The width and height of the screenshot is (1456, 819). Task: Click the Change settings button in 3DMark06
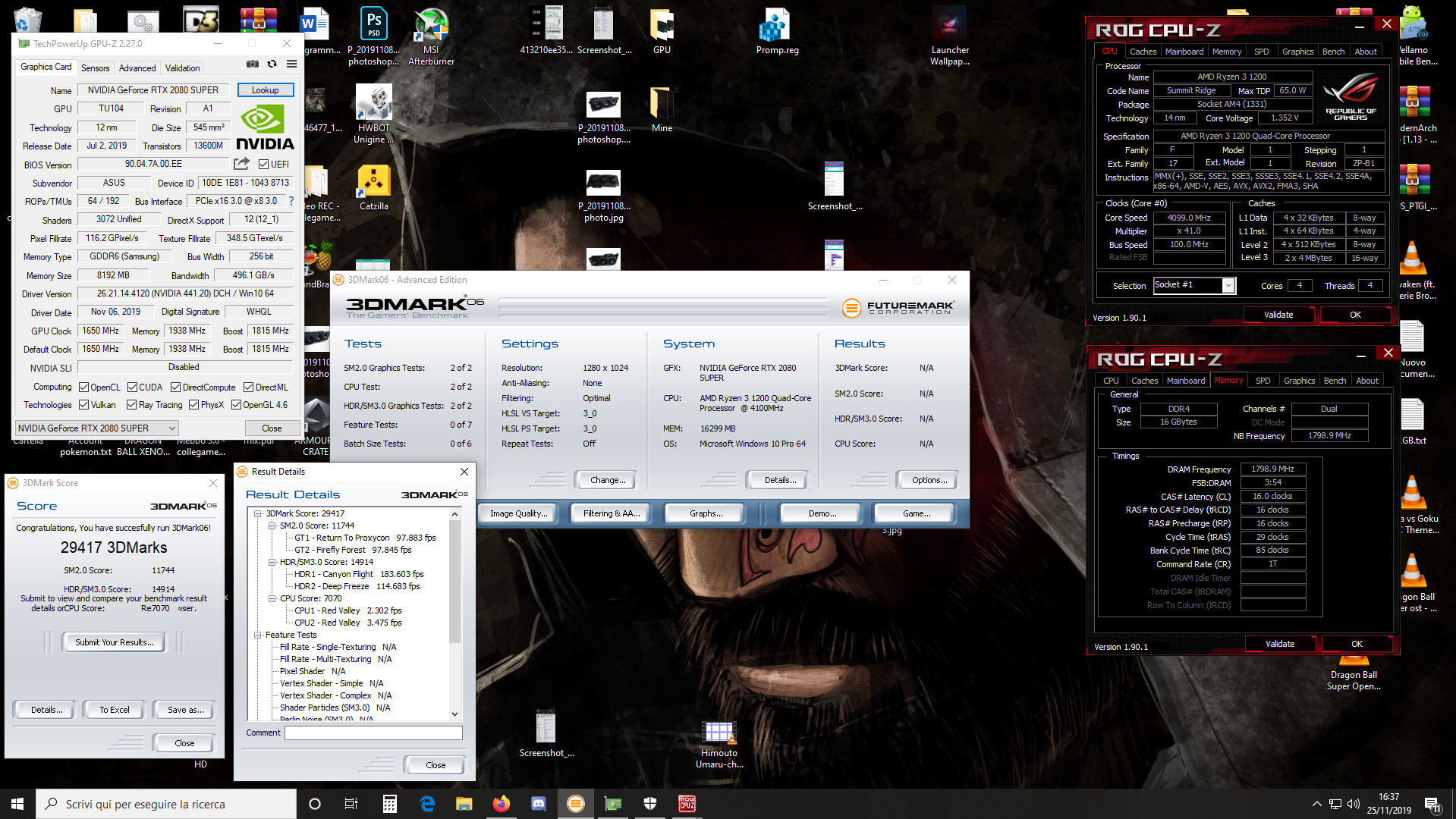(x=608, y=480)
